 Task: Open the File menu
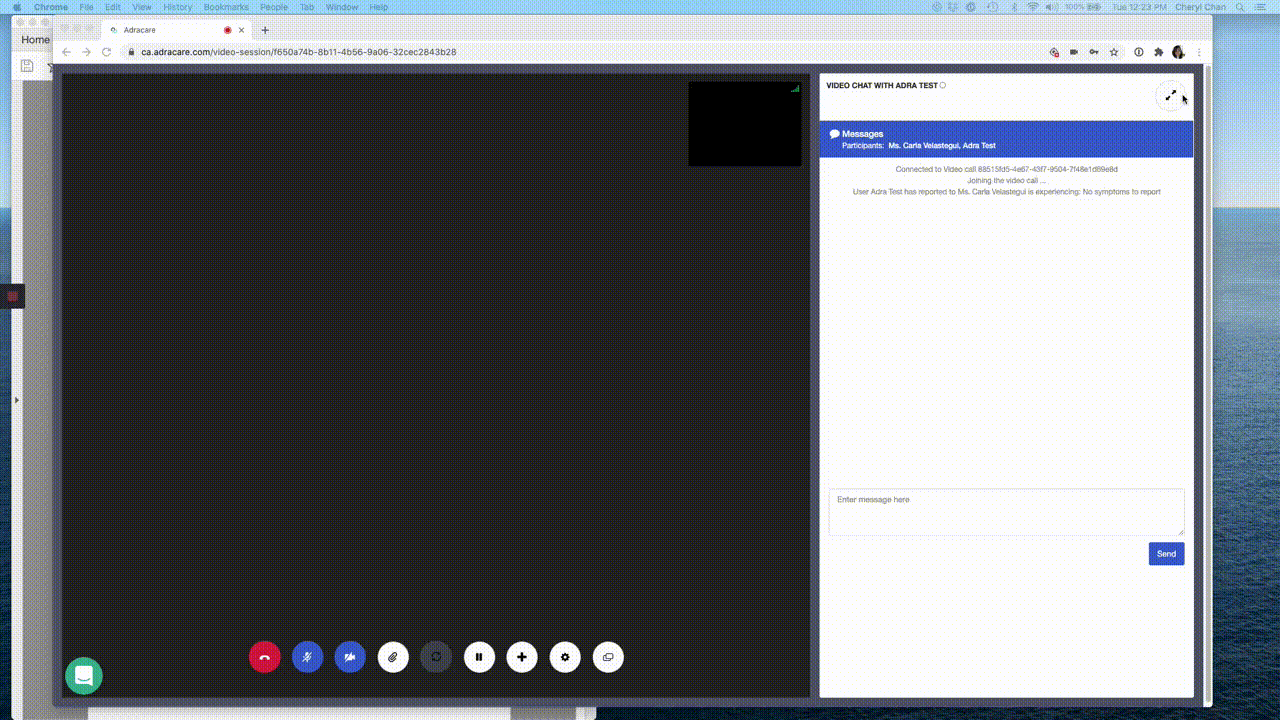86,6
